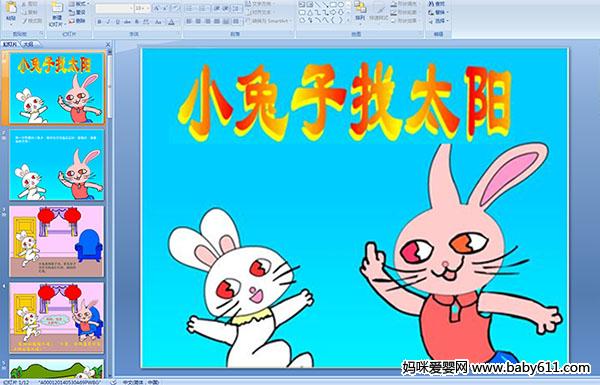Click the Replace button in Editing group
This screenshot has height=385, width=600.
438,13
